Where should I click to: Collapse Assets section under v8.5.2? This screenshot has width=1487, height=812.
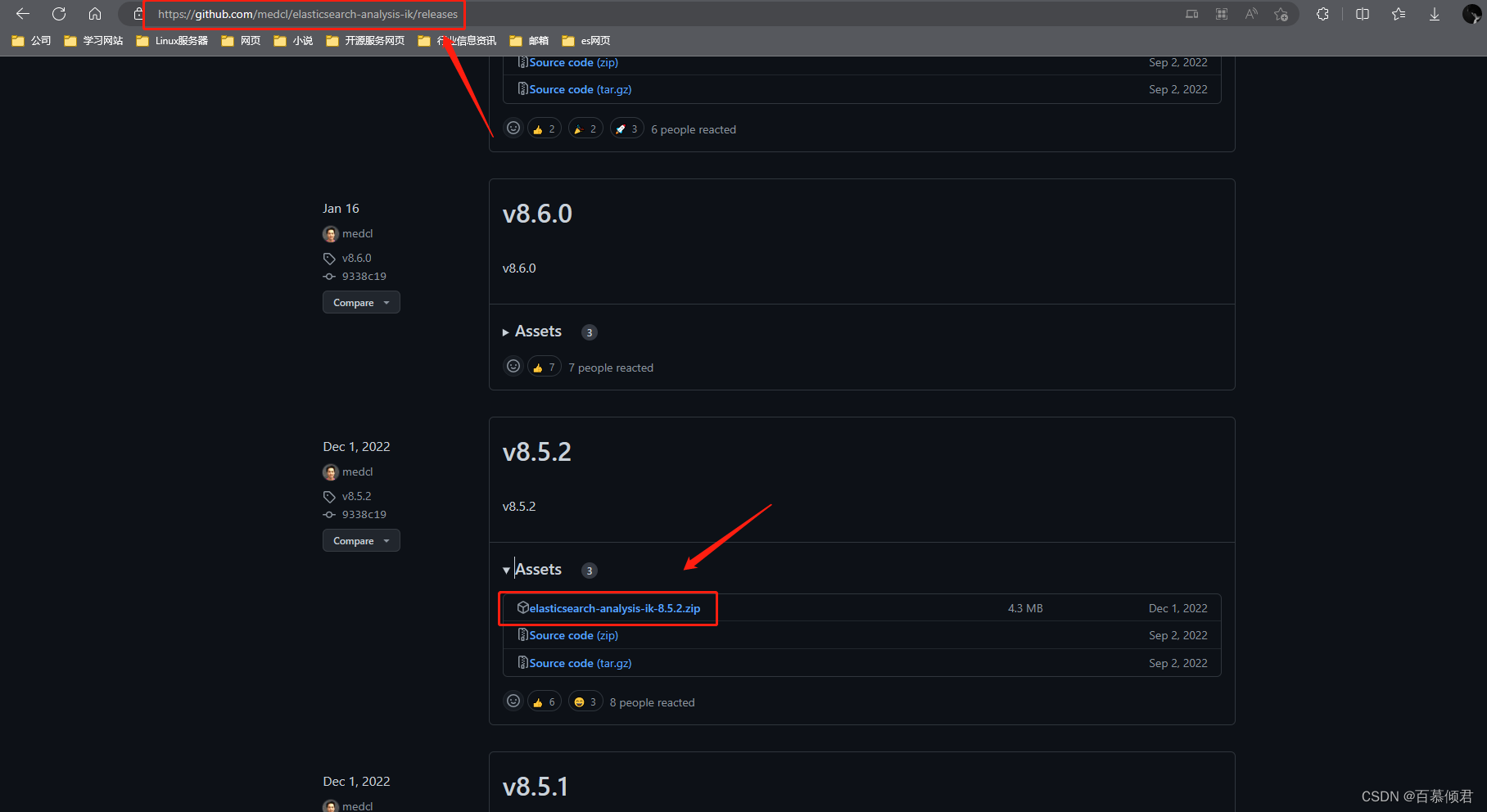click(x=532, y=570)
